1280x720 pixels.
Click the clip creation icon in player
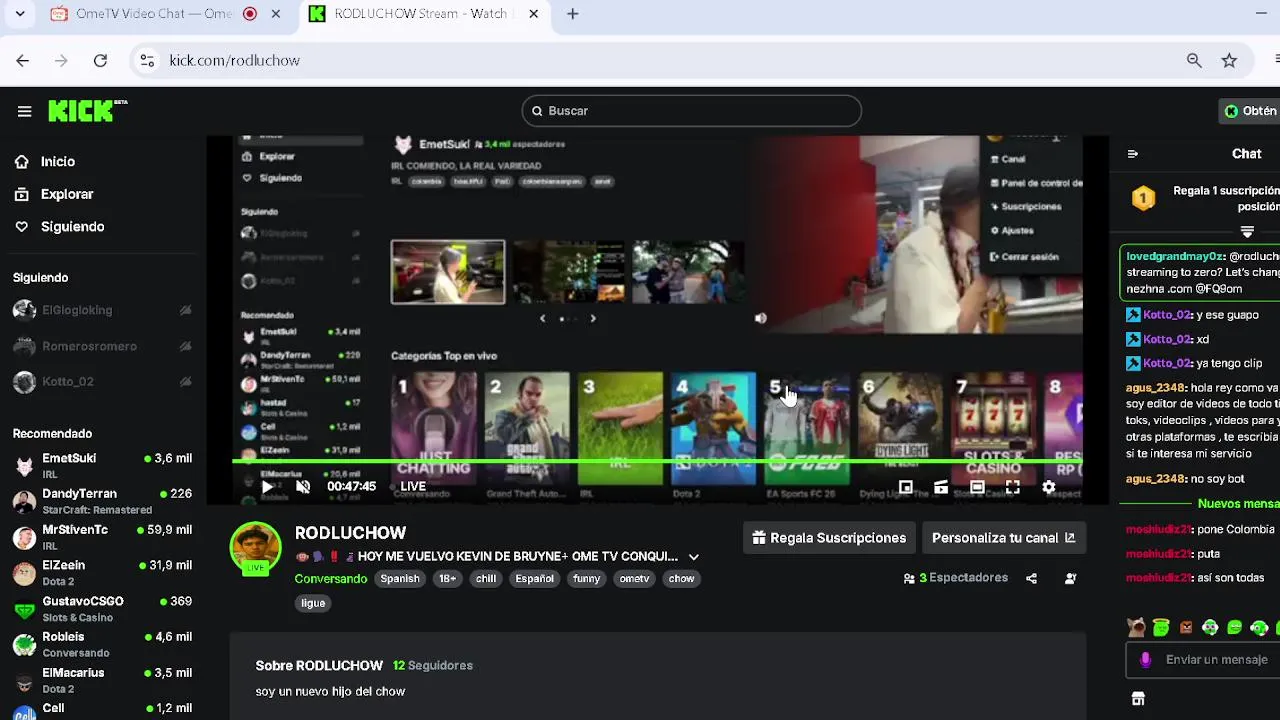point(941,487)
